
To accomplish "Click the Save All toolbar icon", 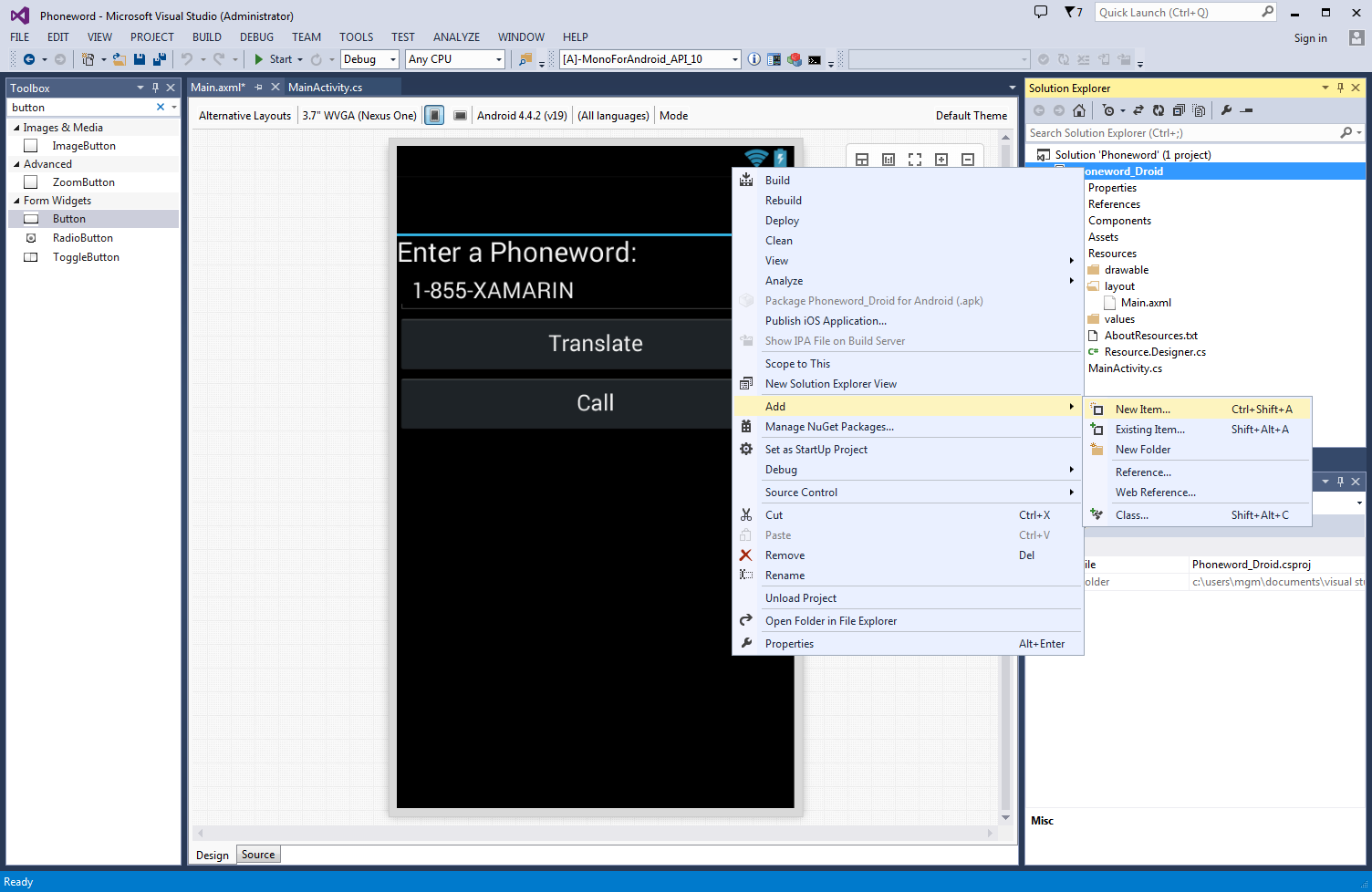I will [x=159, y=59].
